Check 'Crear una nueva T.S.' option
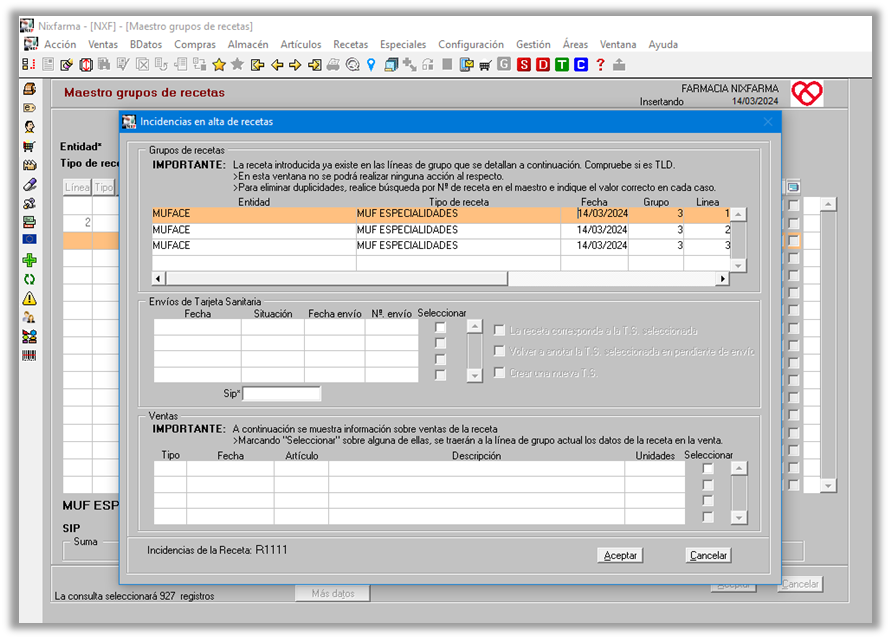The width and height of the screenshot is (890, 639). click(499, 373)
